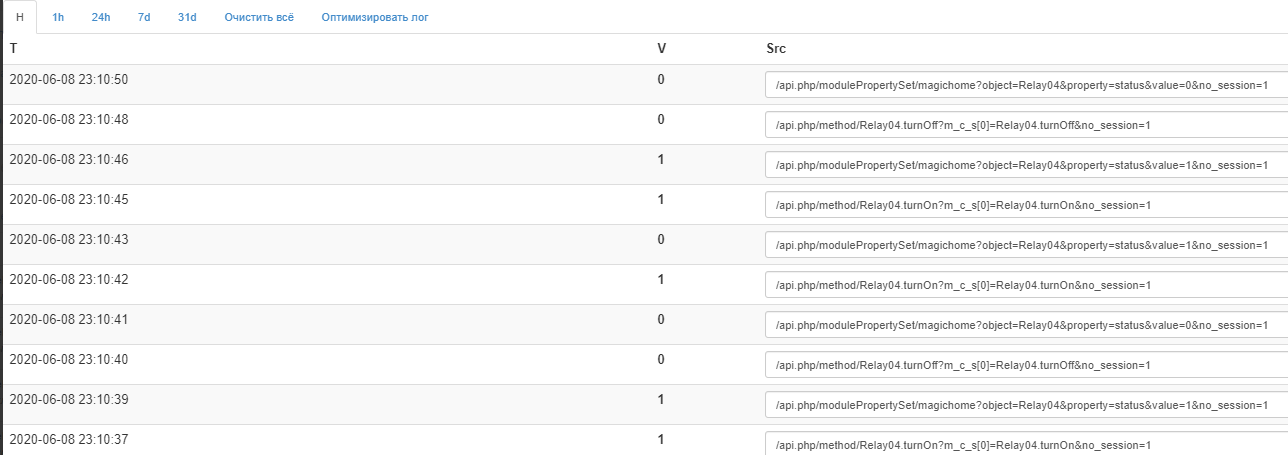Click the Src field in the 23:10:48 row

tap(1024, 125)
